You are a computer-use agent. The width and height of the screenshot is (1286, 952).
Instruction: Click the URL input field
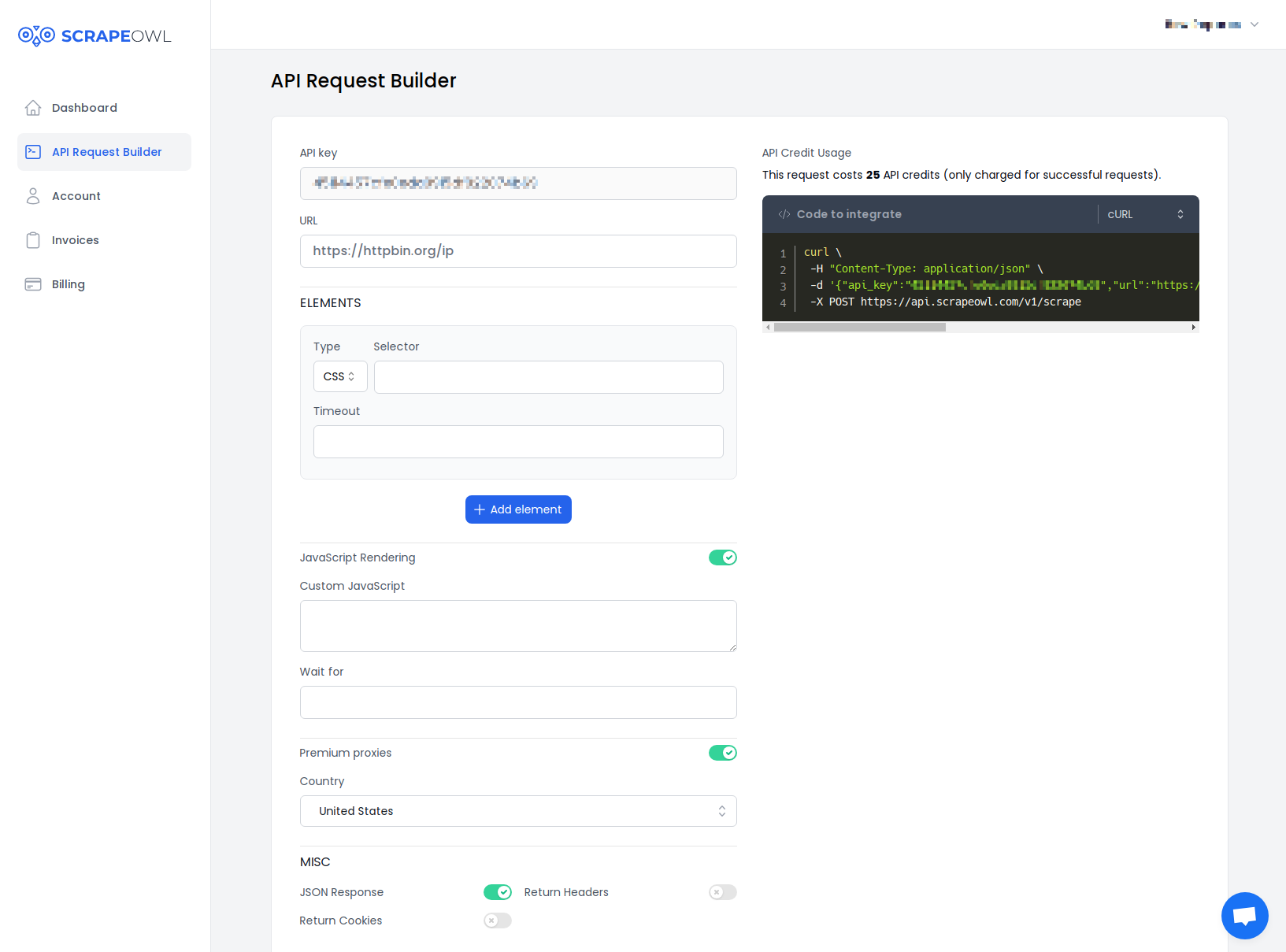(x=518, y=251)
